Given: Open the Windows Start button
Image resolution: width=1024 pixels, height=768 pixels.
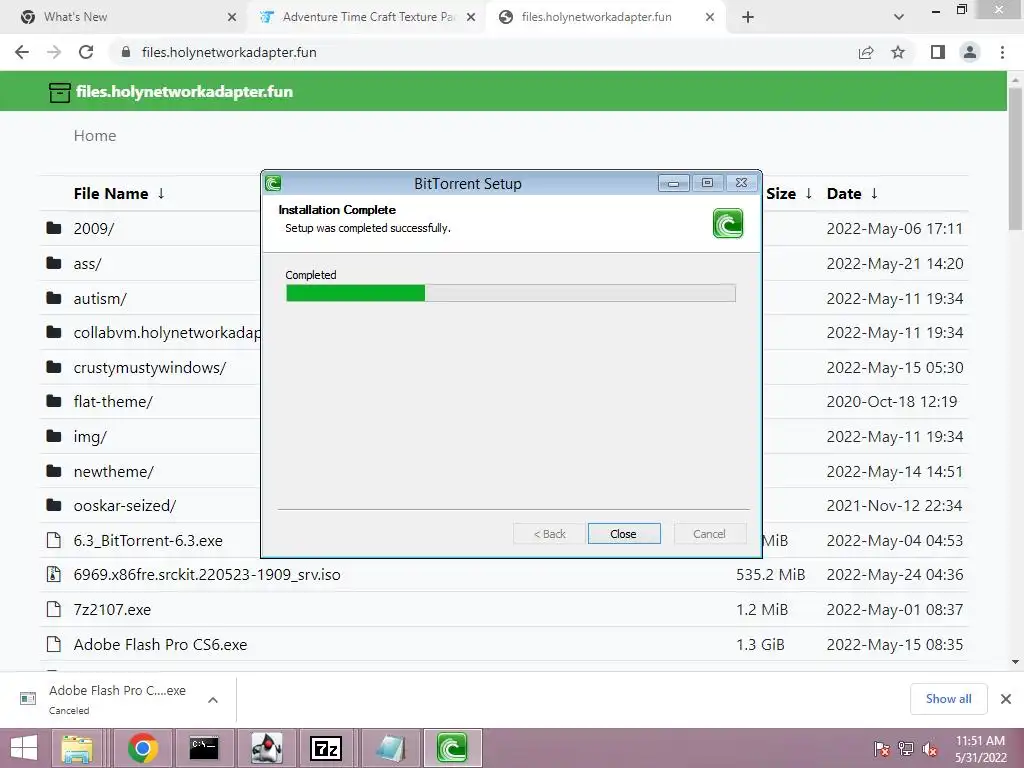Looking at the screenshot, I should coord(24,748).
